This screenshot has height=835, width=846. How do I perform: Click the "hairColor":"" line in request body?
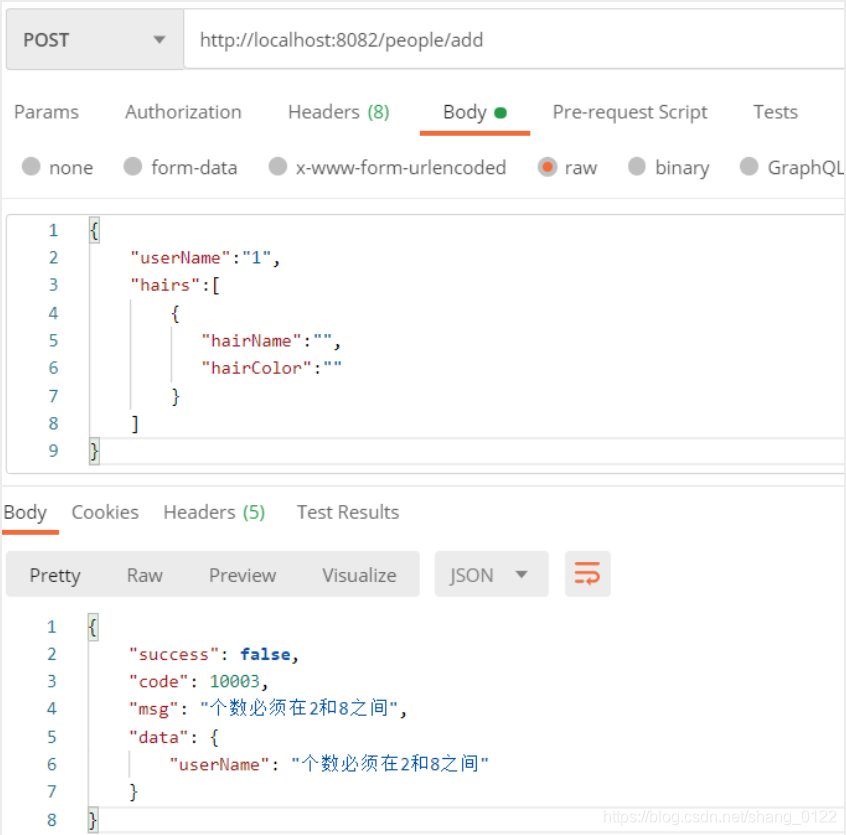click(x=271, y=368)
